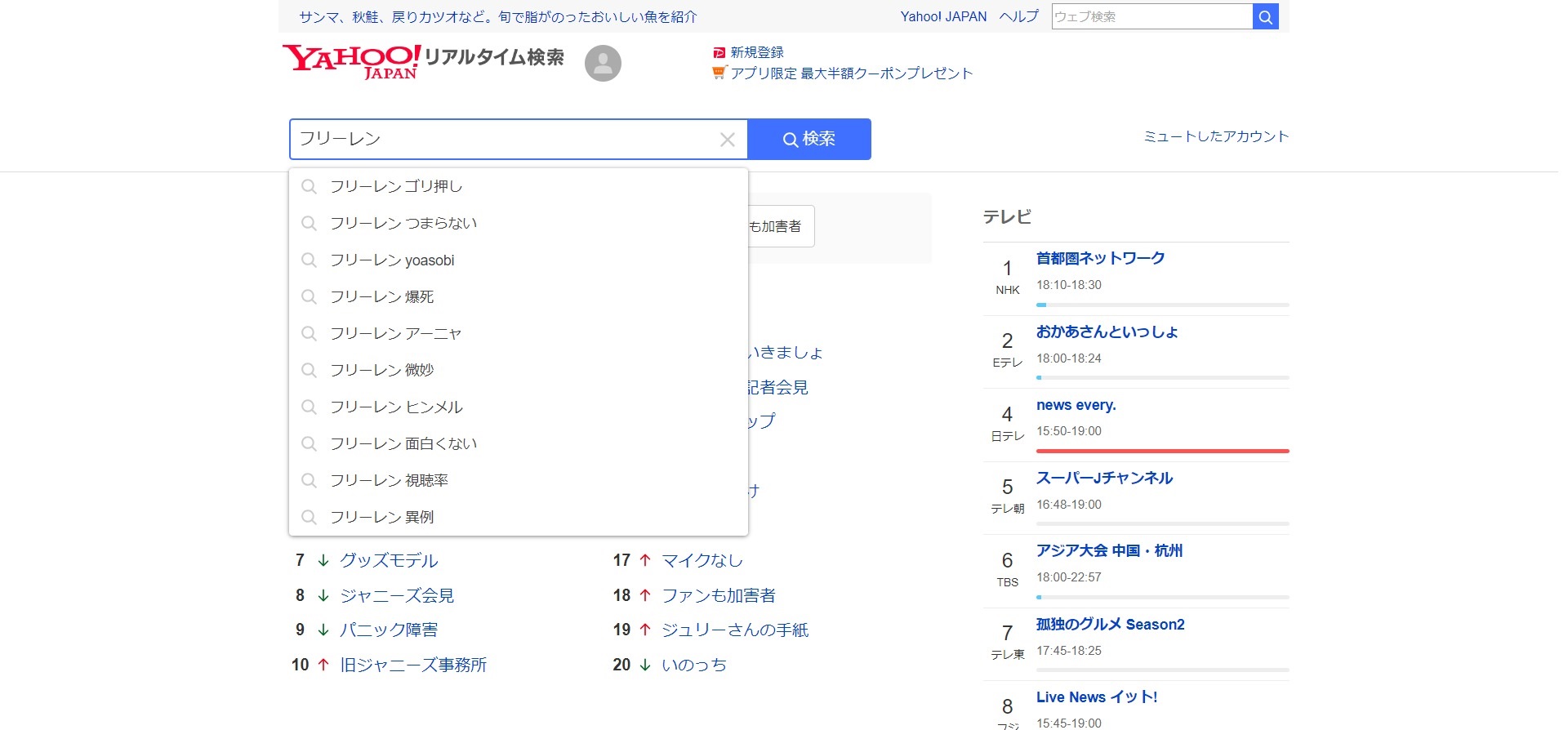Open the seasonal fish headline link
1568x730 pixels.
click(498, 16)
